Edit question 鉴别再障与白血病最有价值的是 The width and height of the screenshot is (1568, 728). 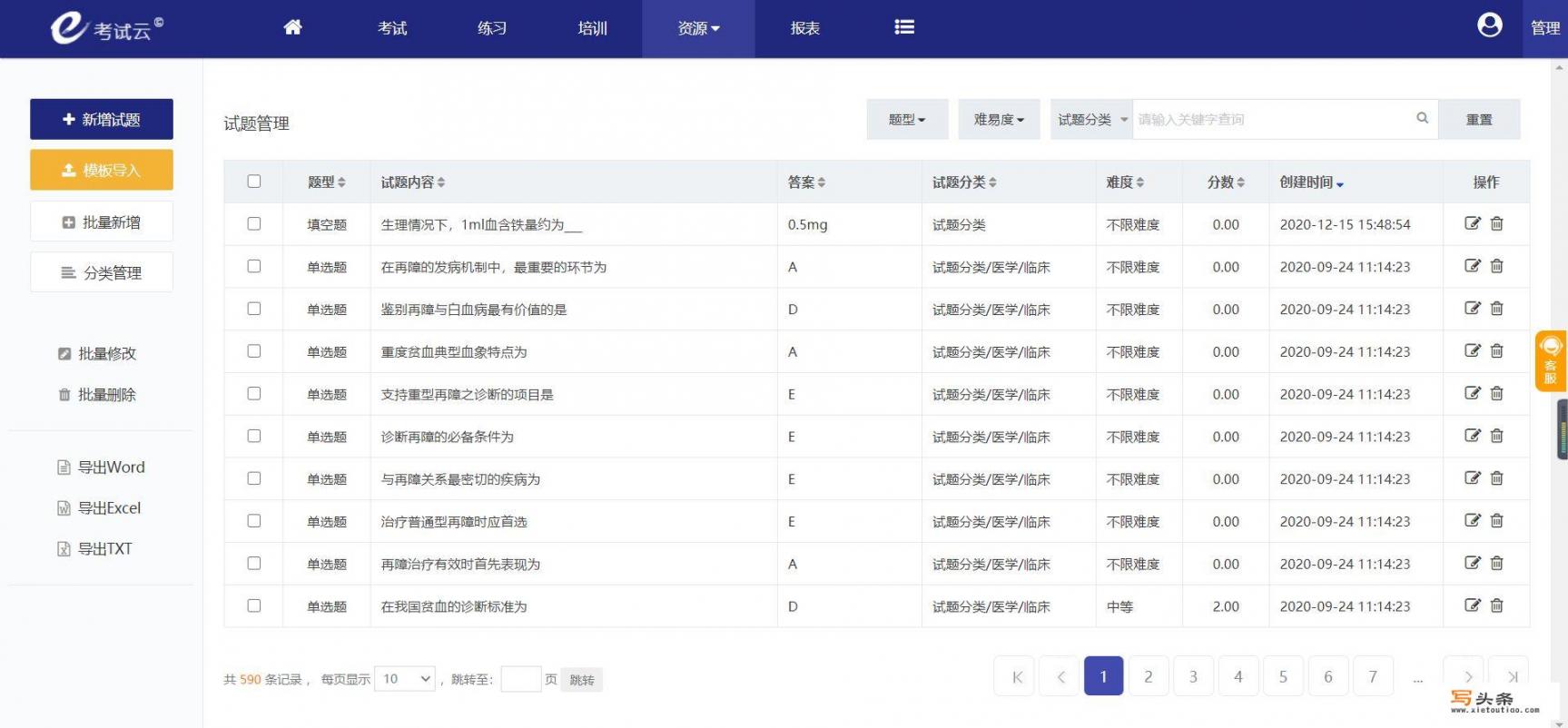tap(1473, 309)
